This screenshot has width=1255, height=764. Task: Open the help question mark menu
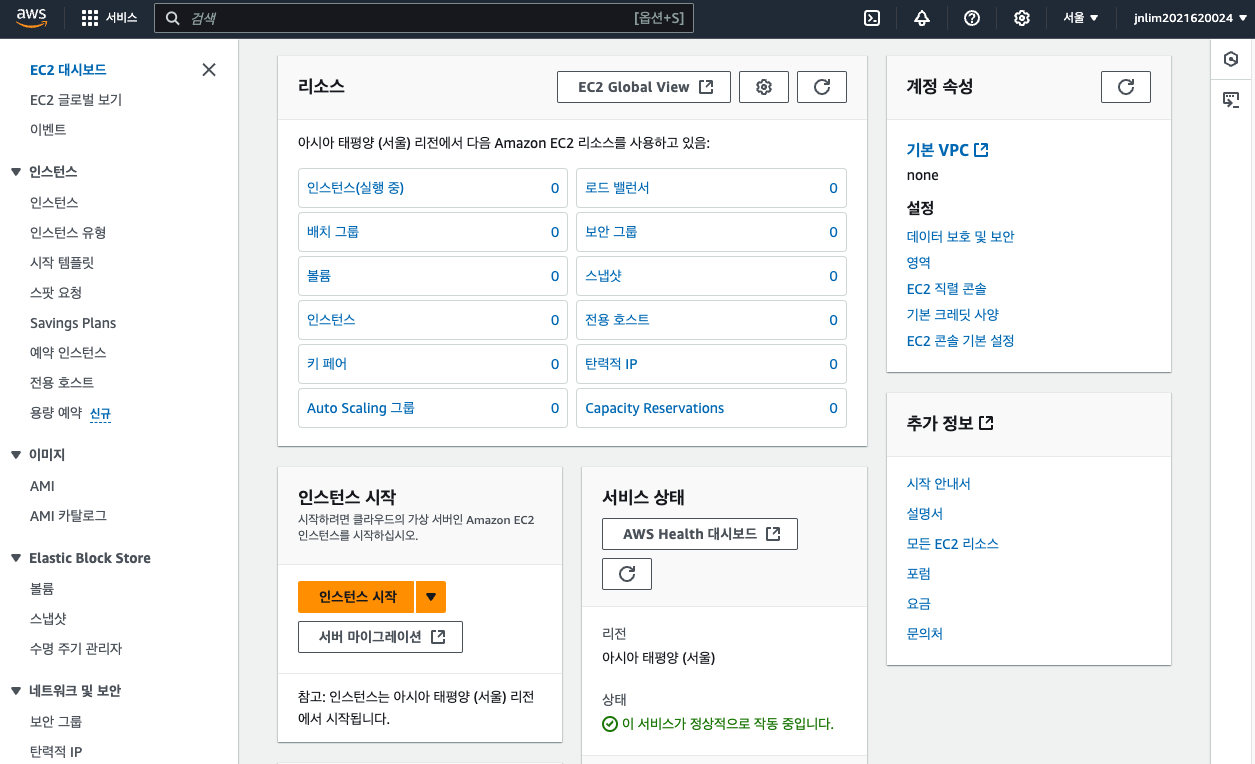point(971,18)
